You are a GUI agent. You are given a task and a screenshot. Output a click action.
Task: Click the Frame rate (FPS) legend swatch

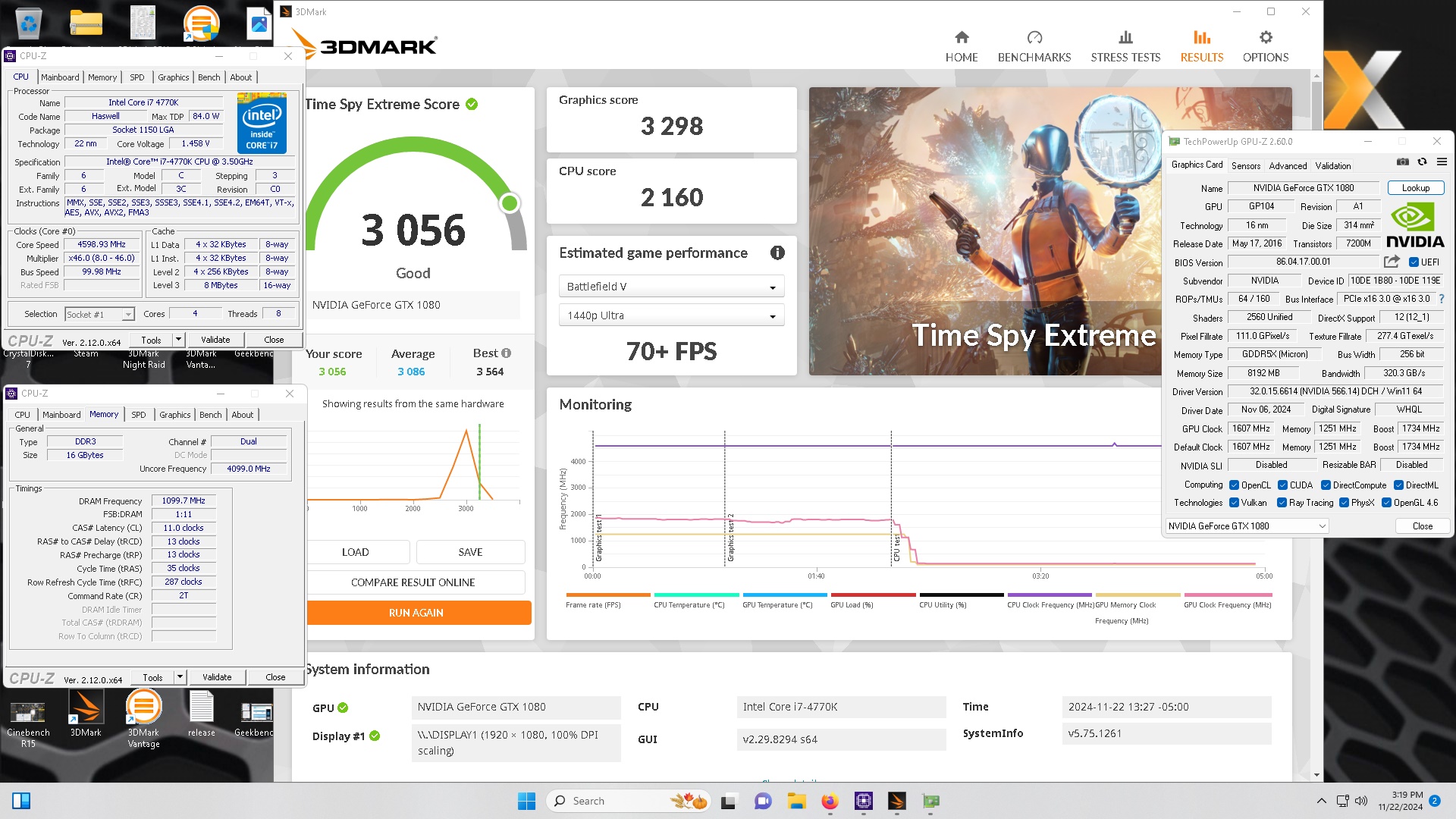click(x=608, y=595)
